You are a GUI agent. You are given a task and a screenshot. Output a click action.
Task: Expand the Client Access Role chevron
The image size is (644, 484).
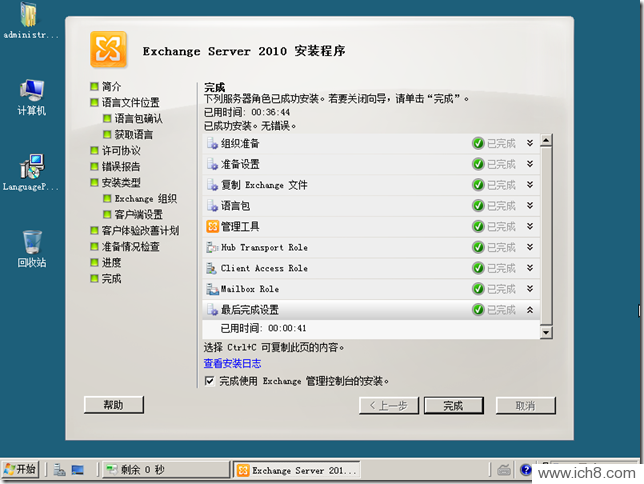point(530,268)
